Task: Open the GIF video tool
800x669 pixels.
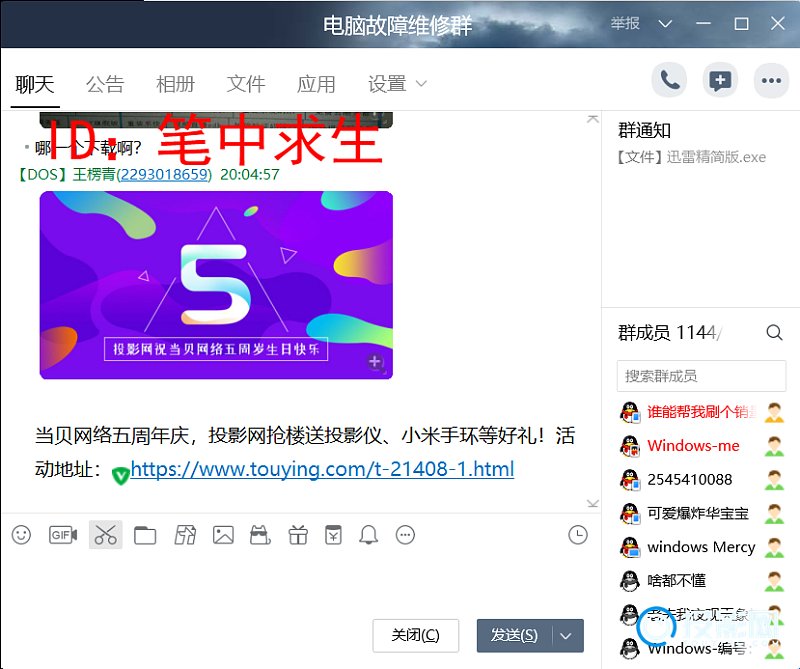Action: point(63,535)
